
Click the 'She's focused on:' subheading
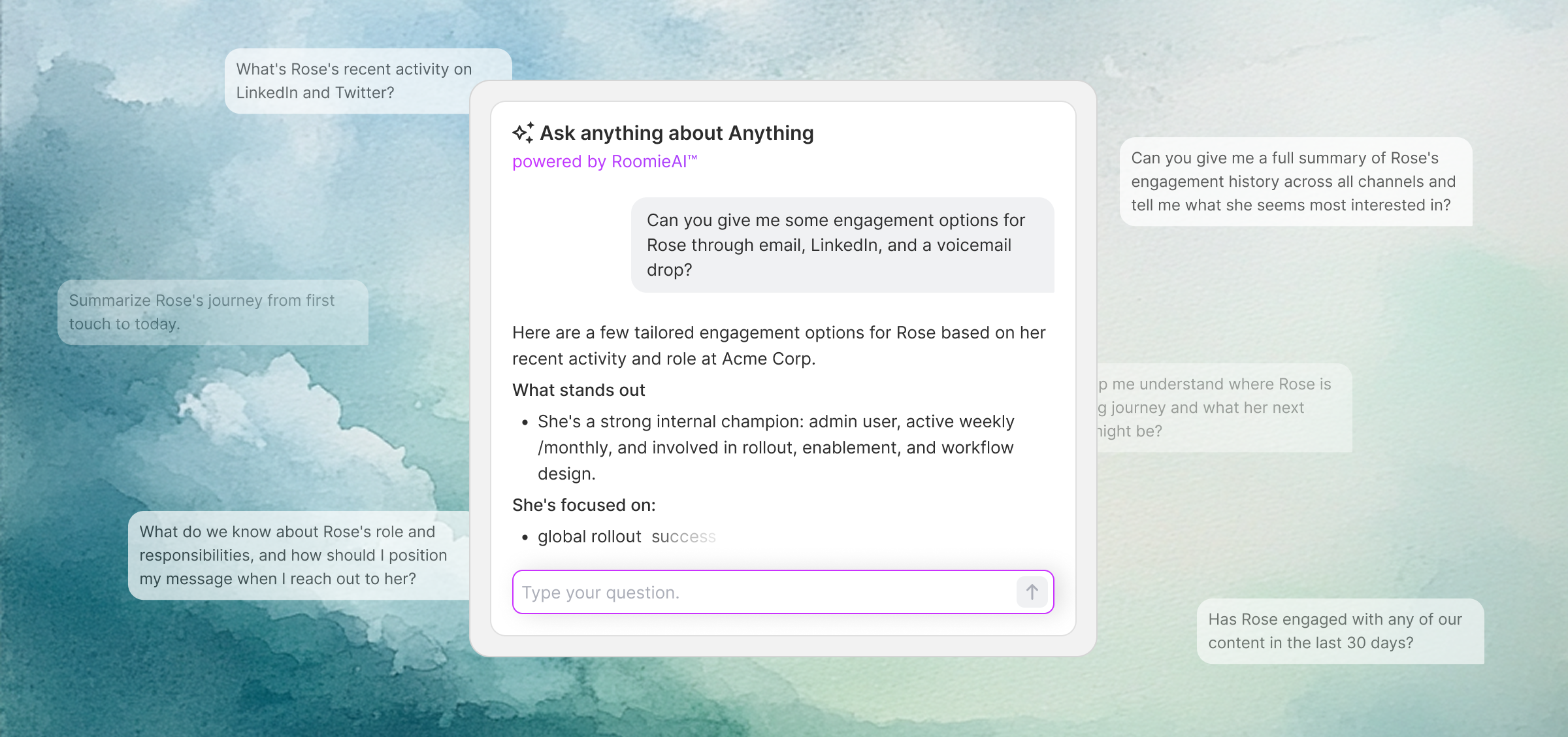pyautogui.click(x=583, y=505)
